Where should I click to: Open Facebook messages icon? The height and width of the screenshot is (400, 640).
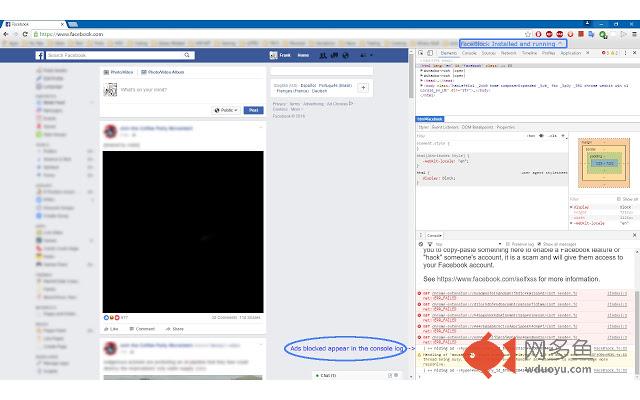[334, 55]
